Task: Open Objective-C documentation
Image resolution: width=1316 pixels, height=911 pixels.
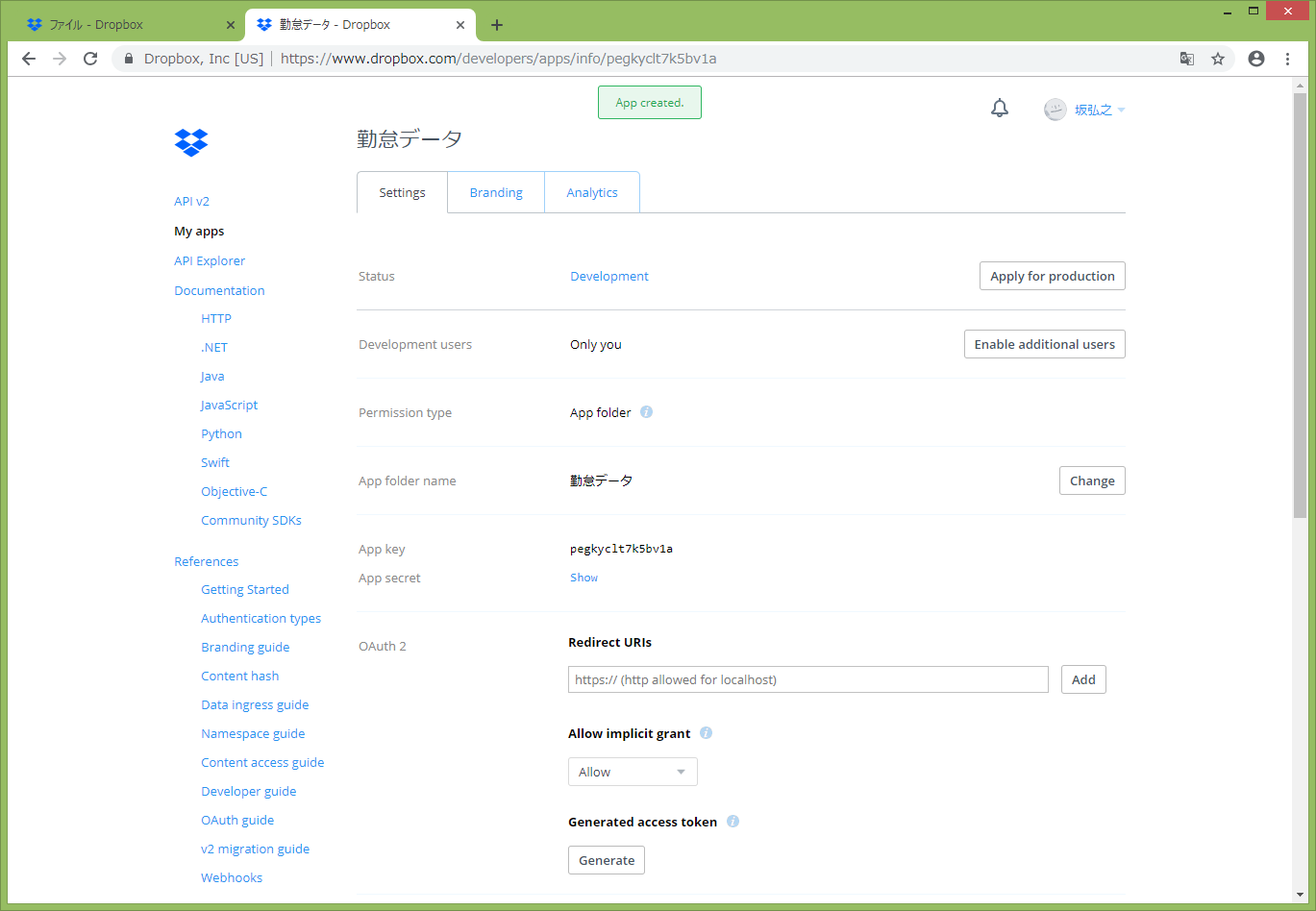Action: (234, 491)
